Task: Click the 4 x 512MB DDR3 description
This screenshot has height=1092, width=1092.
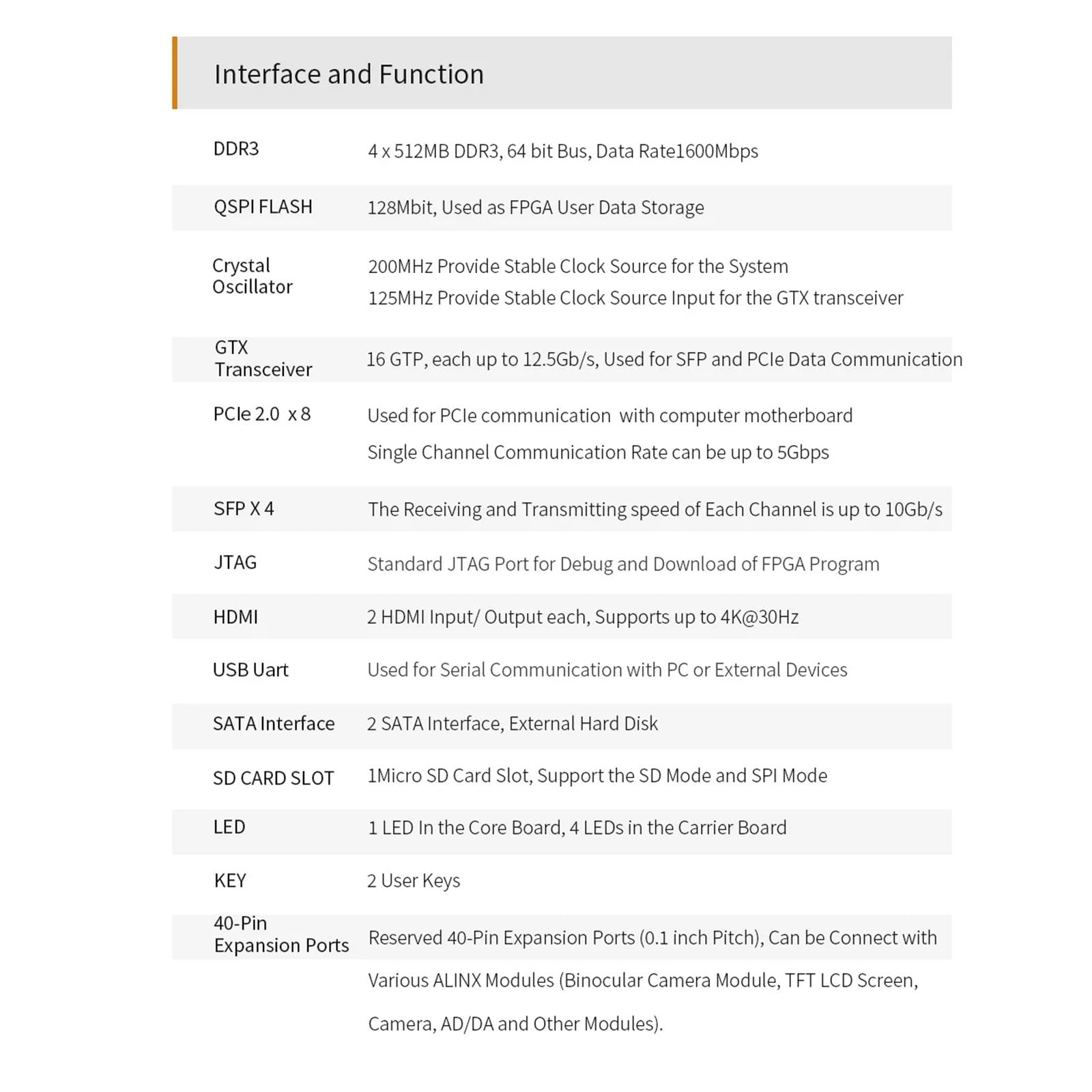Action: (562, 151)
